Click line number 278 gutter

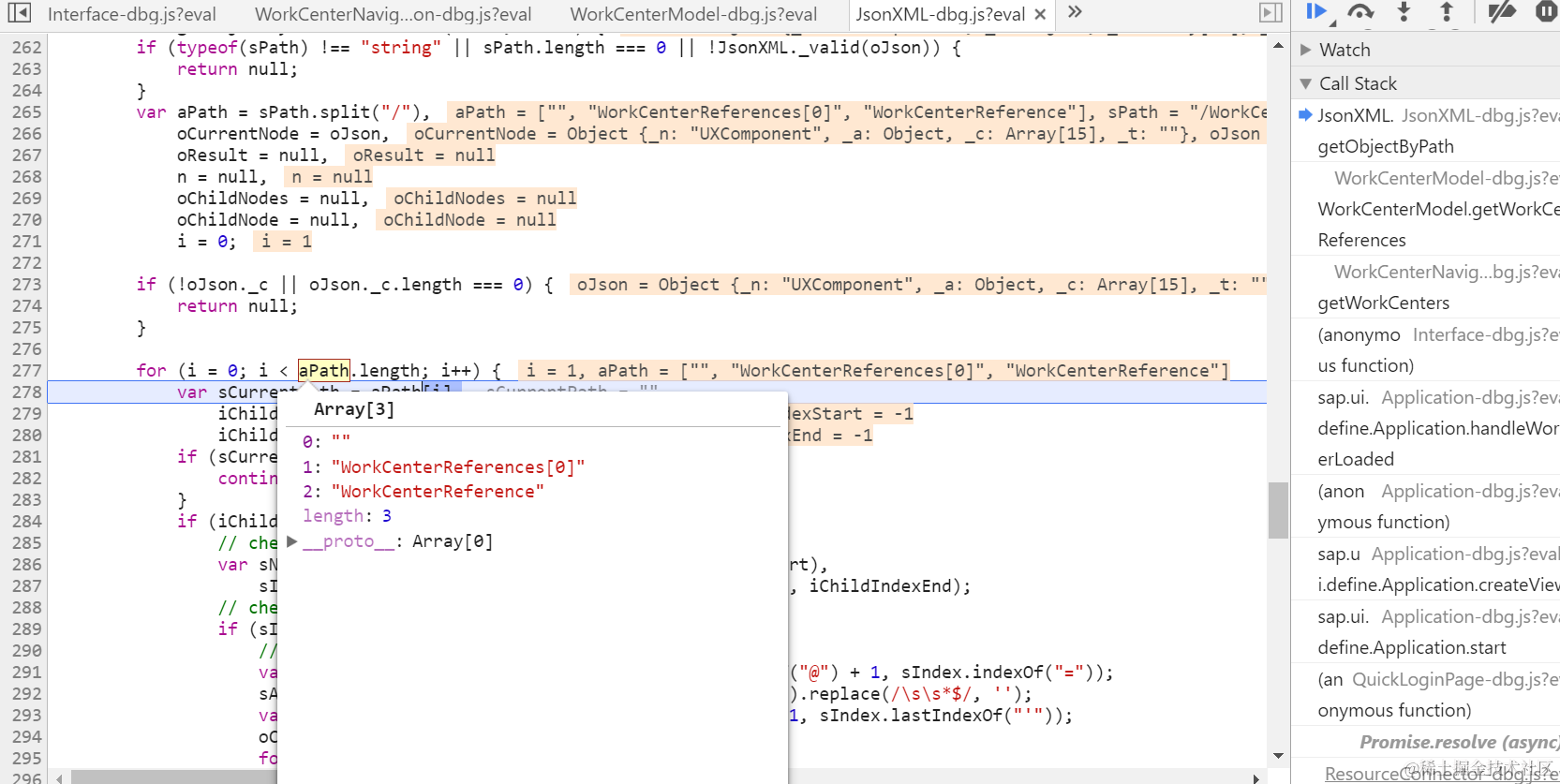26,392
